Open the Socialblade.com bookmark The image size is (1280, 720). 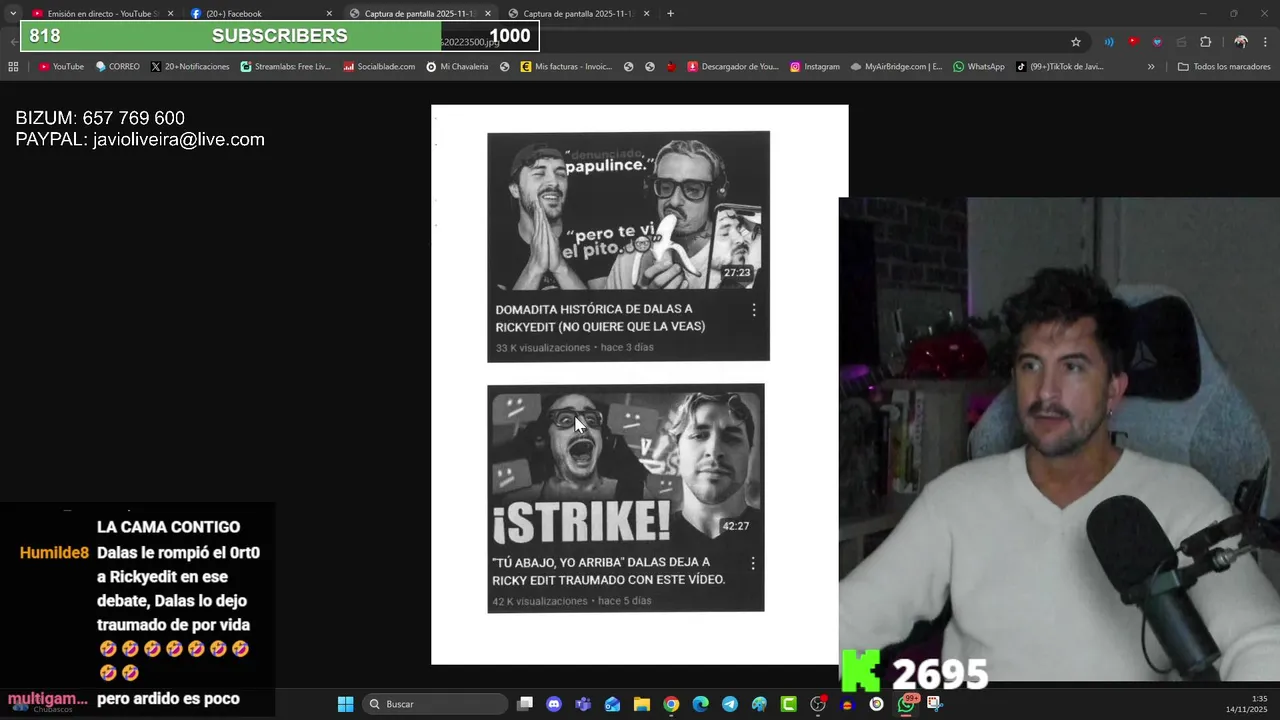(x=379, y=67)
